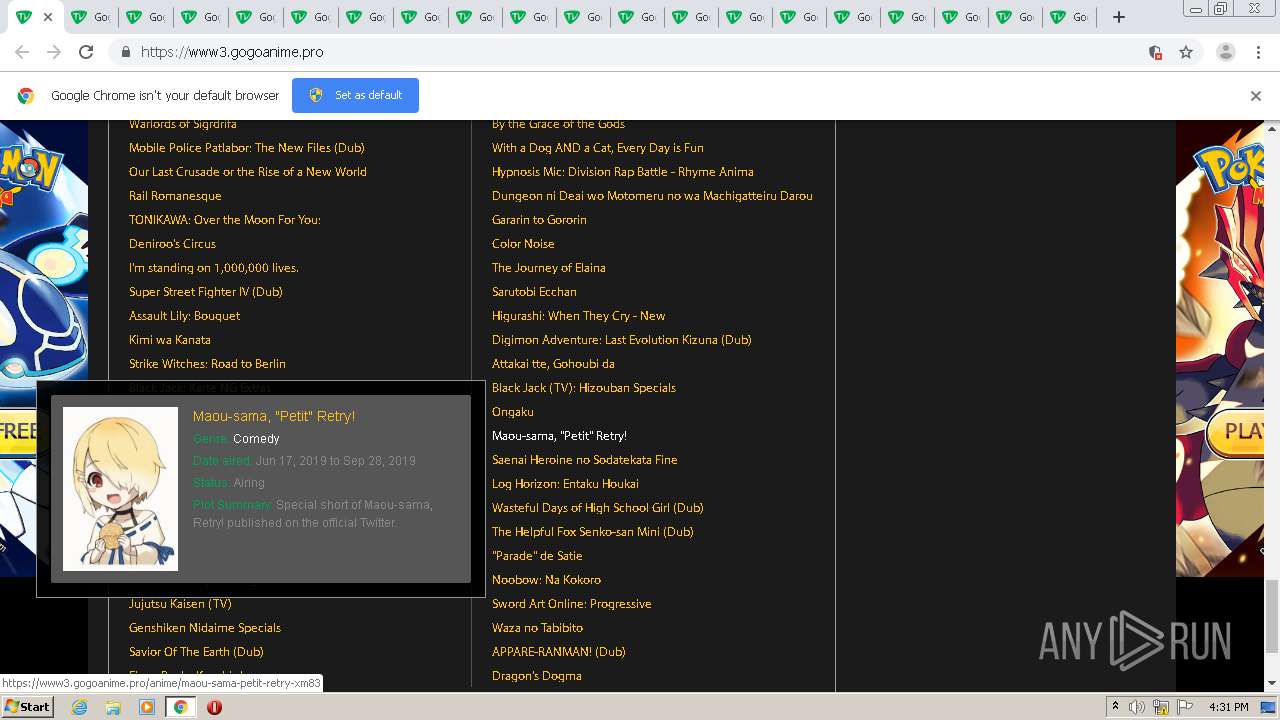Viewport: 1280px width, 720px height.
Task: Switch to the third GoGoAnime tab
Action: click(x=145, y=17)
